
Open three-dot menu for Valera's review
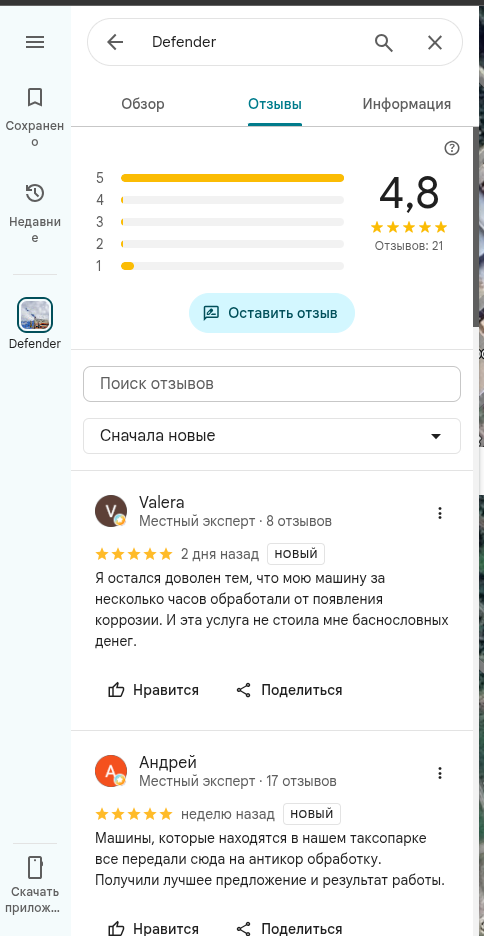point(440,513)
